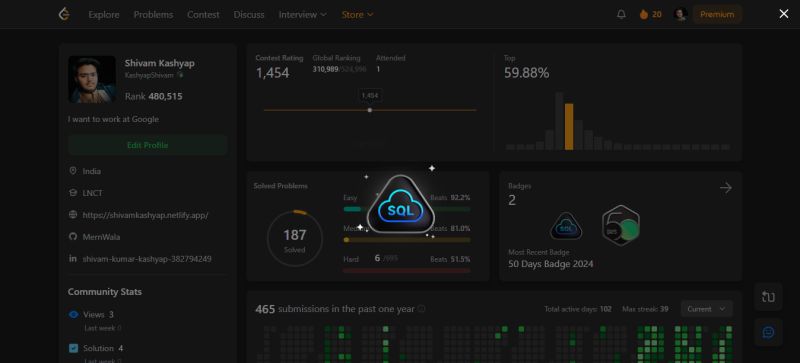Go to the Explore tab
The image size is (800, 363).
(104, 15)
